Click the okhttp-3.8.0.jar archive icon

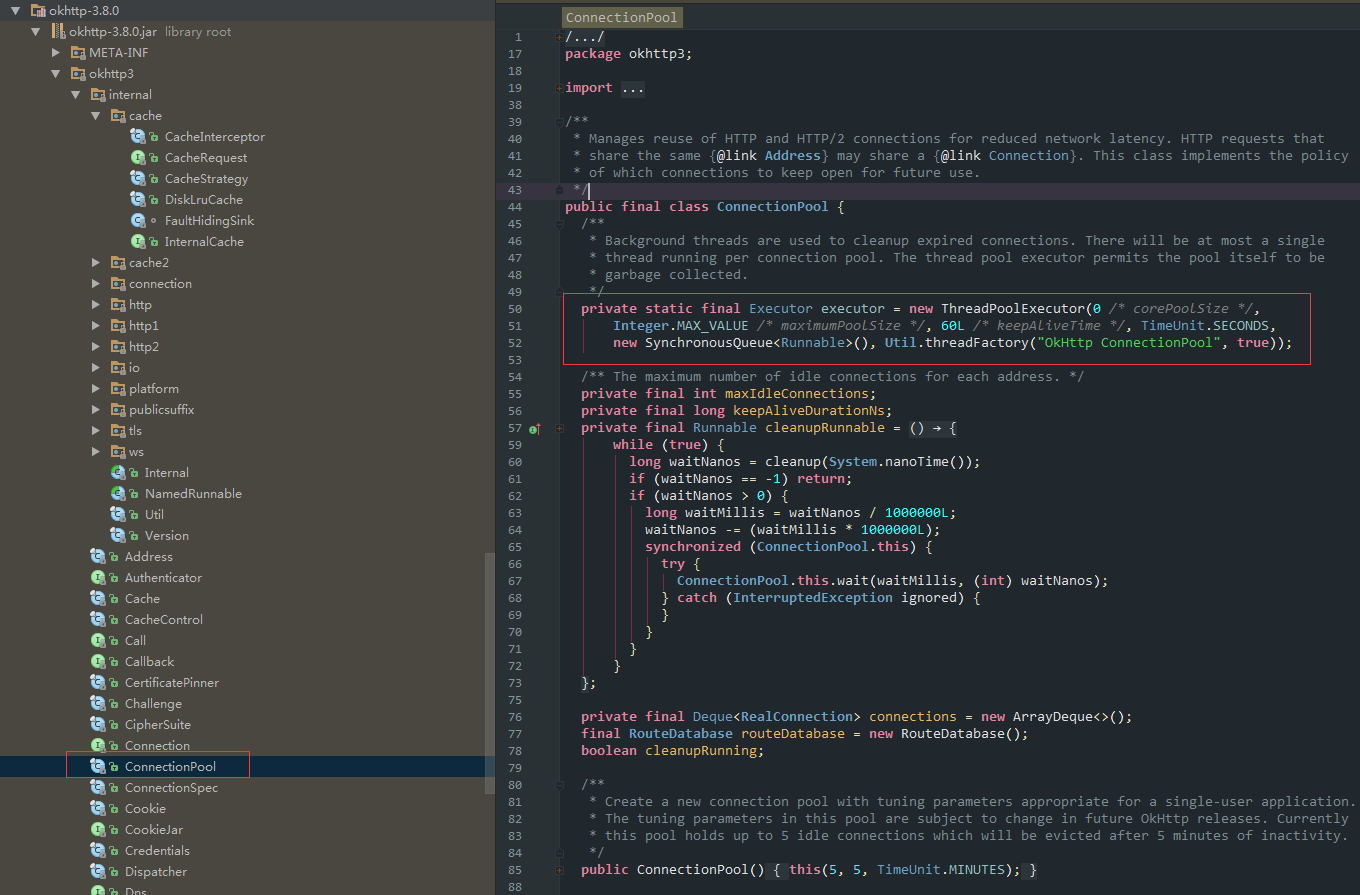point(58,32)
